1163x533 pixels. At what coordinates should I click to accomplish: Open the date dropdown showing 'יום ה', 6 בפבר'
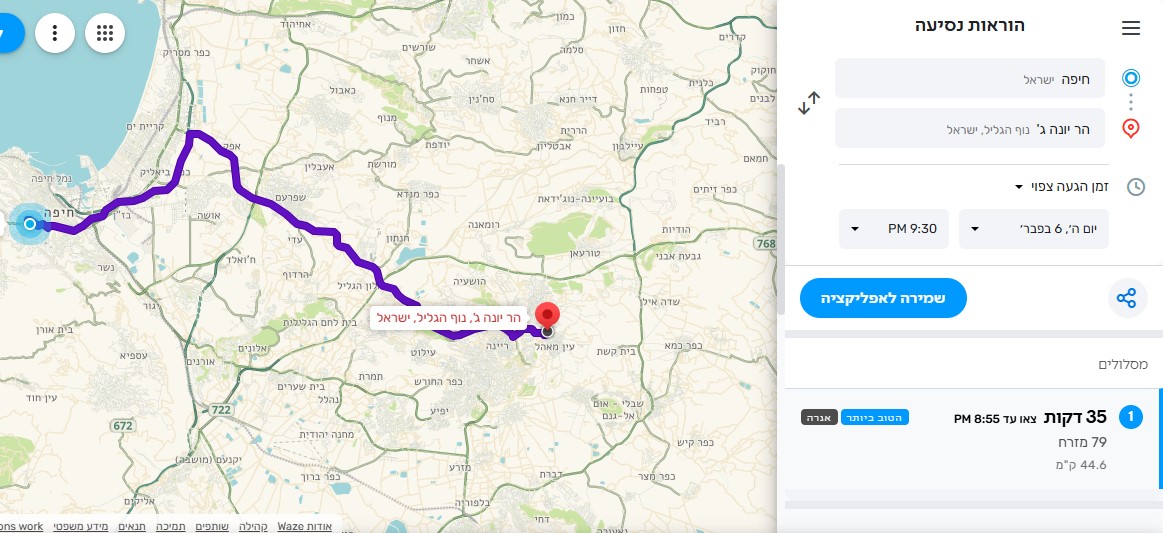[1034, 229]
